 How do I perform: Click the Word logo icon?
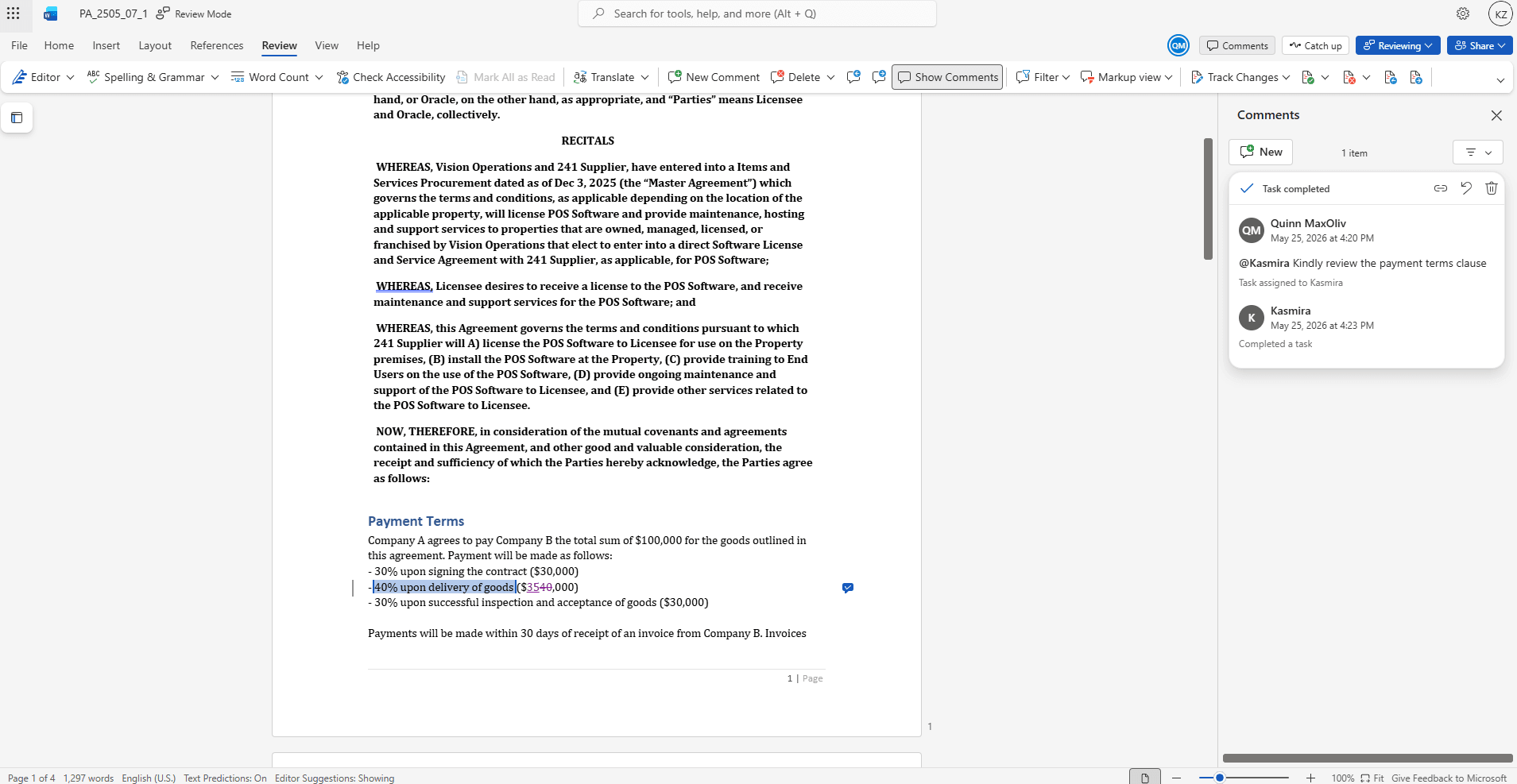[x=51, y=14]
